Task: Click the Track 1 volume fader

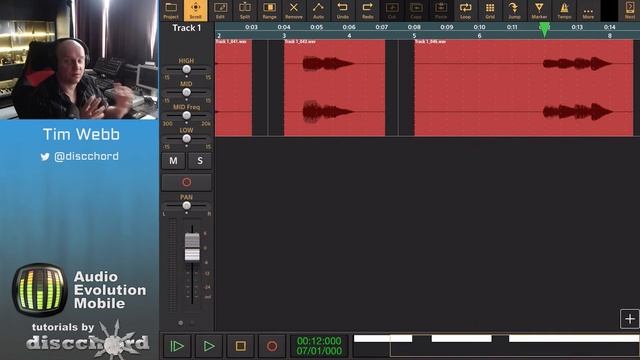Action: click(192, 247)
